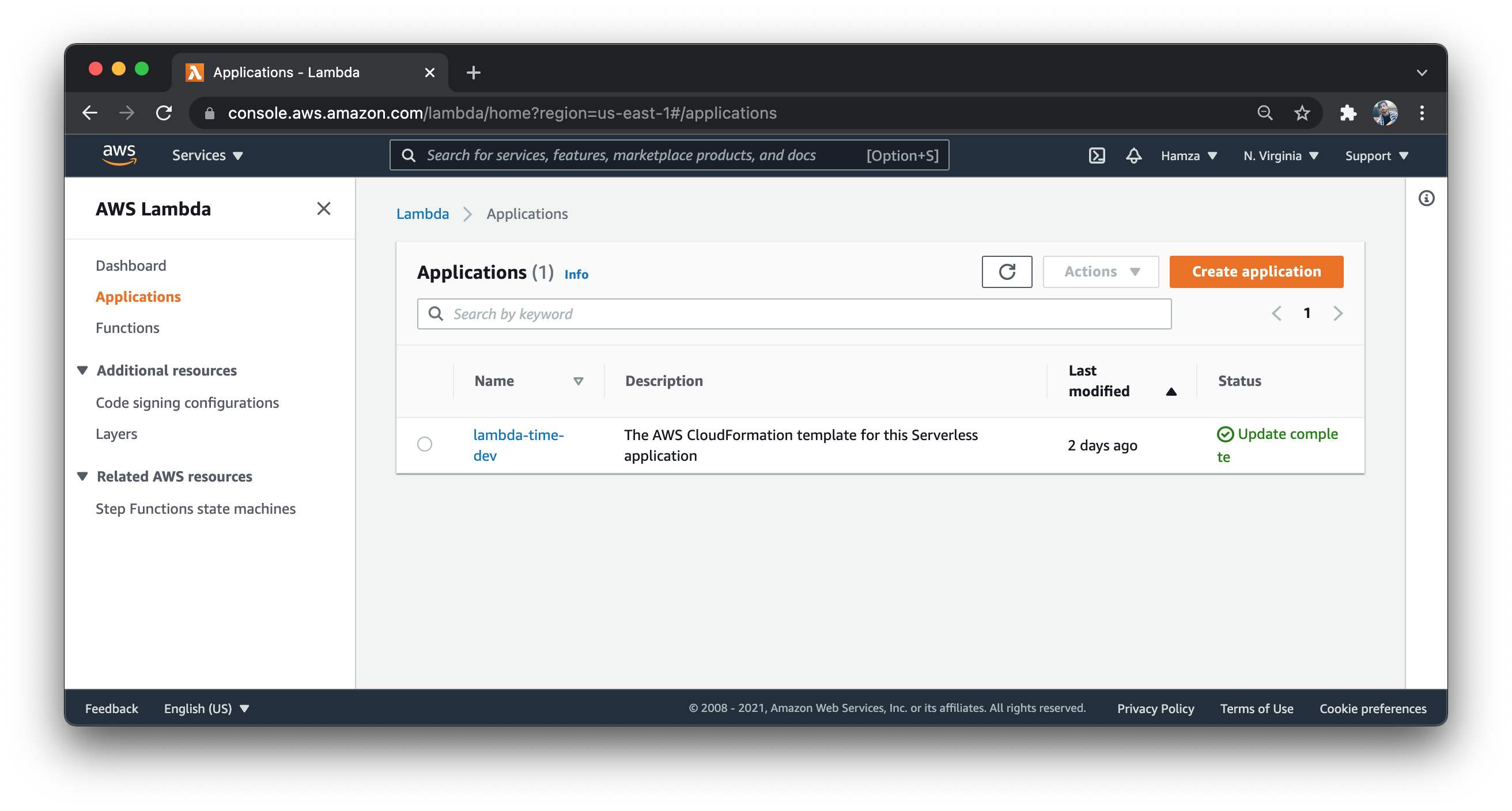Open the lambda-time-dev application link

point(517,445)
